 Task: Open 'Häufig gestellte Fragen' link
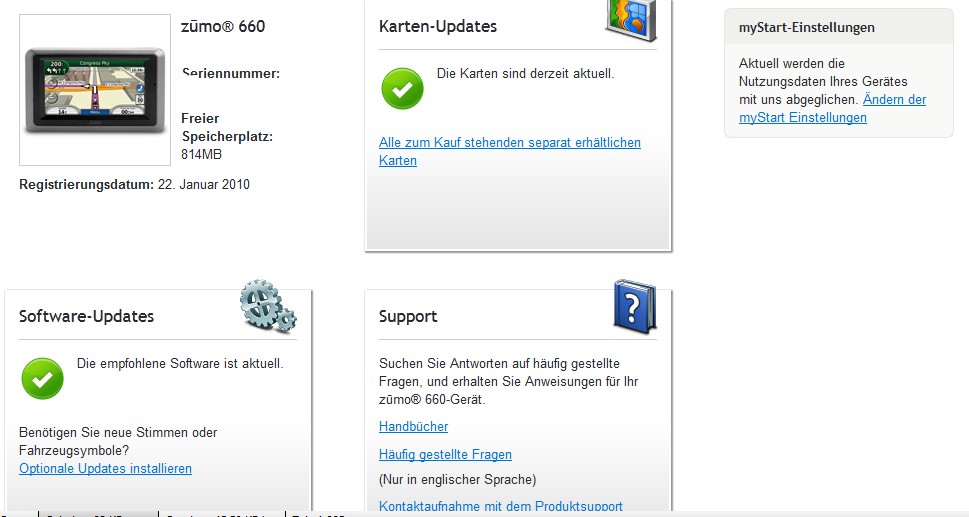(x=446, y=455)
